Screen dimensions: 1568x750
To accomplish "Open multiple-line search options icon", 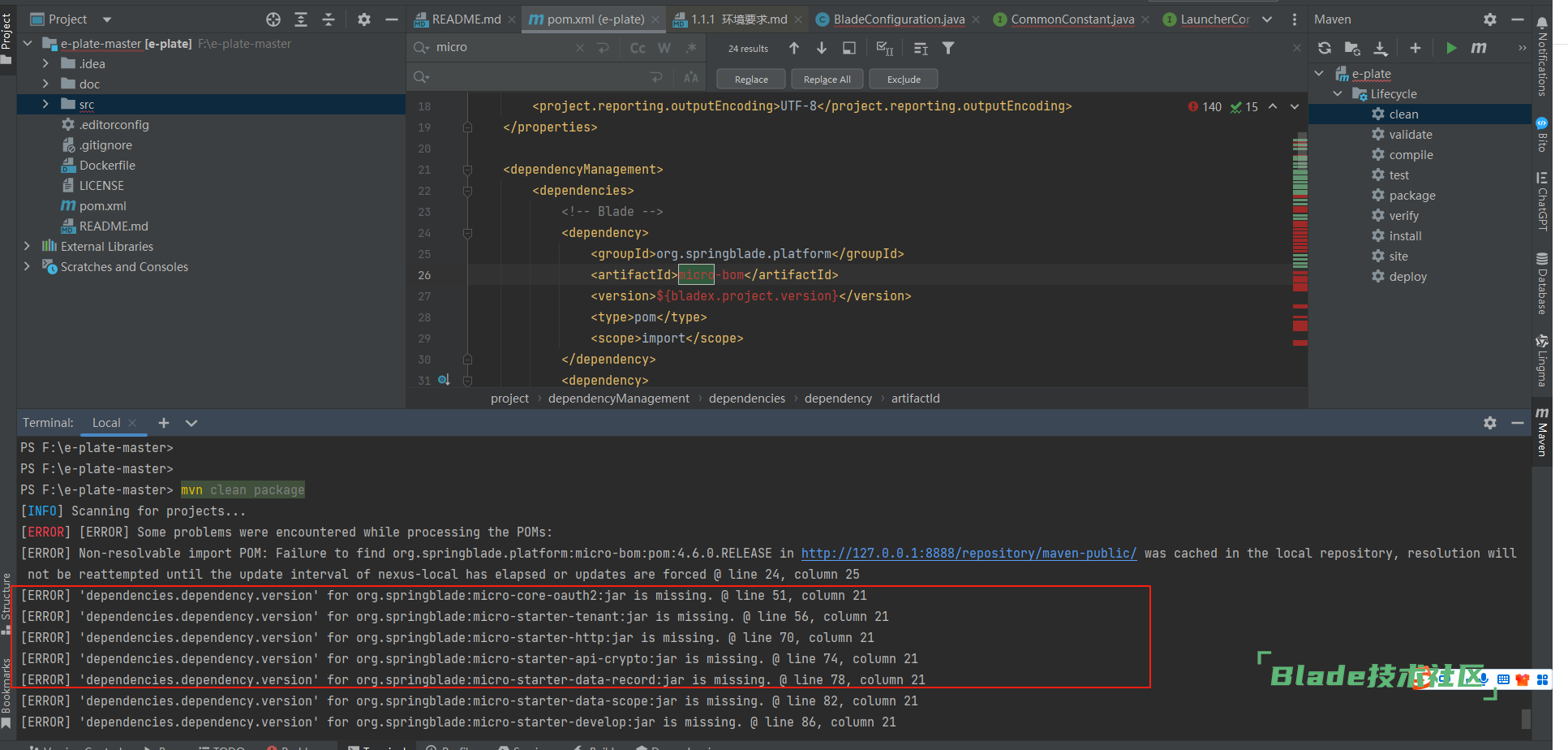I will (x=921, y=49).
